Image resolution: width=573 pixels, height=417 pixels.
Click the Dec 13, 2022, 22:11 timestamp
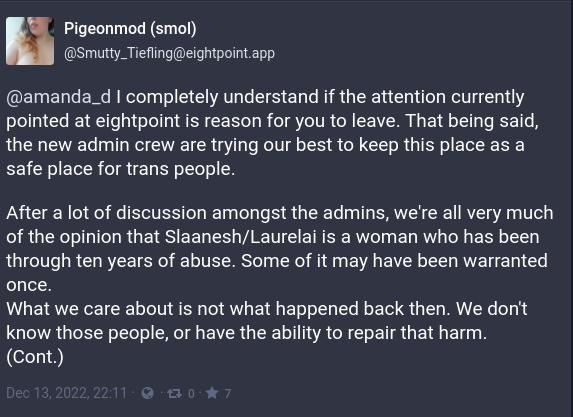coord(67,393)
